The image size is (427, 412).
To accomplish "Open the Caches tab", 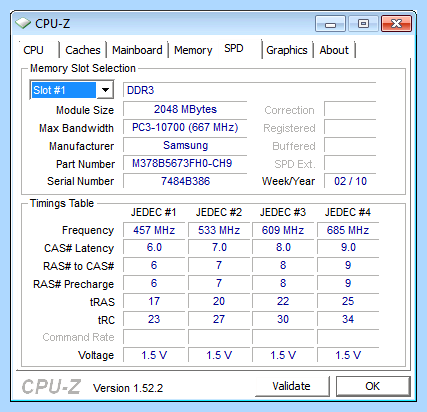I will coord(83,50).
